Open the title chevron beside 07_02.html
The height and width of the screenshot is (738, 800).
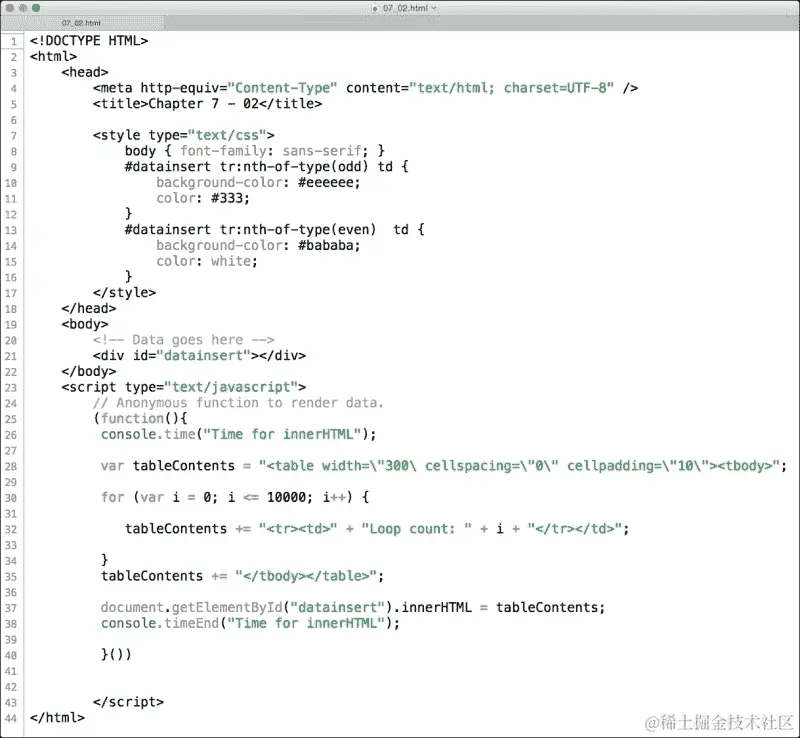click(x=434, y=8)
